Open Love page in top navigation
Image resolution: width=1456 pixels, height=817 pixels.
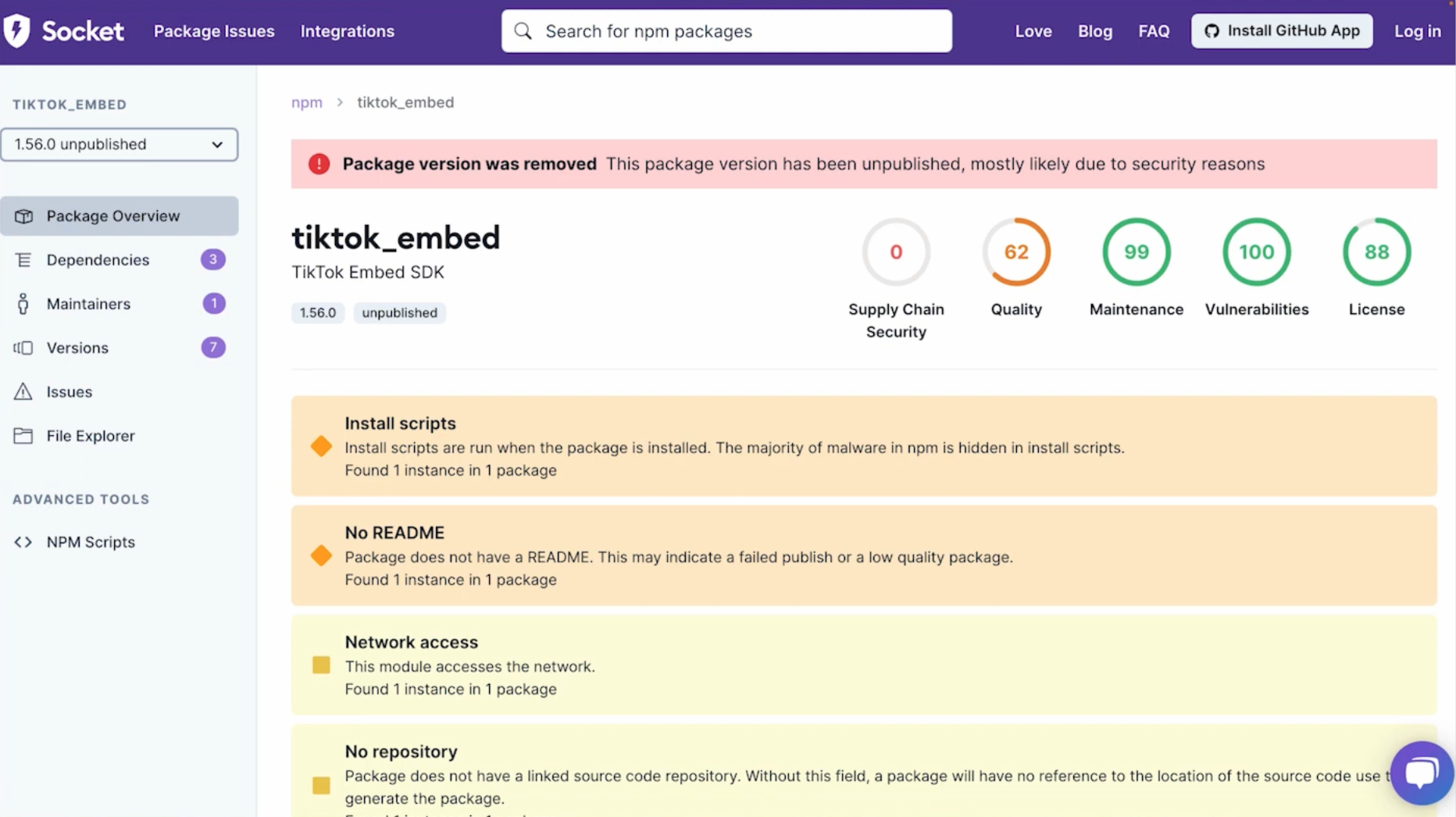pyautogui.click(x=1033, y=31)
